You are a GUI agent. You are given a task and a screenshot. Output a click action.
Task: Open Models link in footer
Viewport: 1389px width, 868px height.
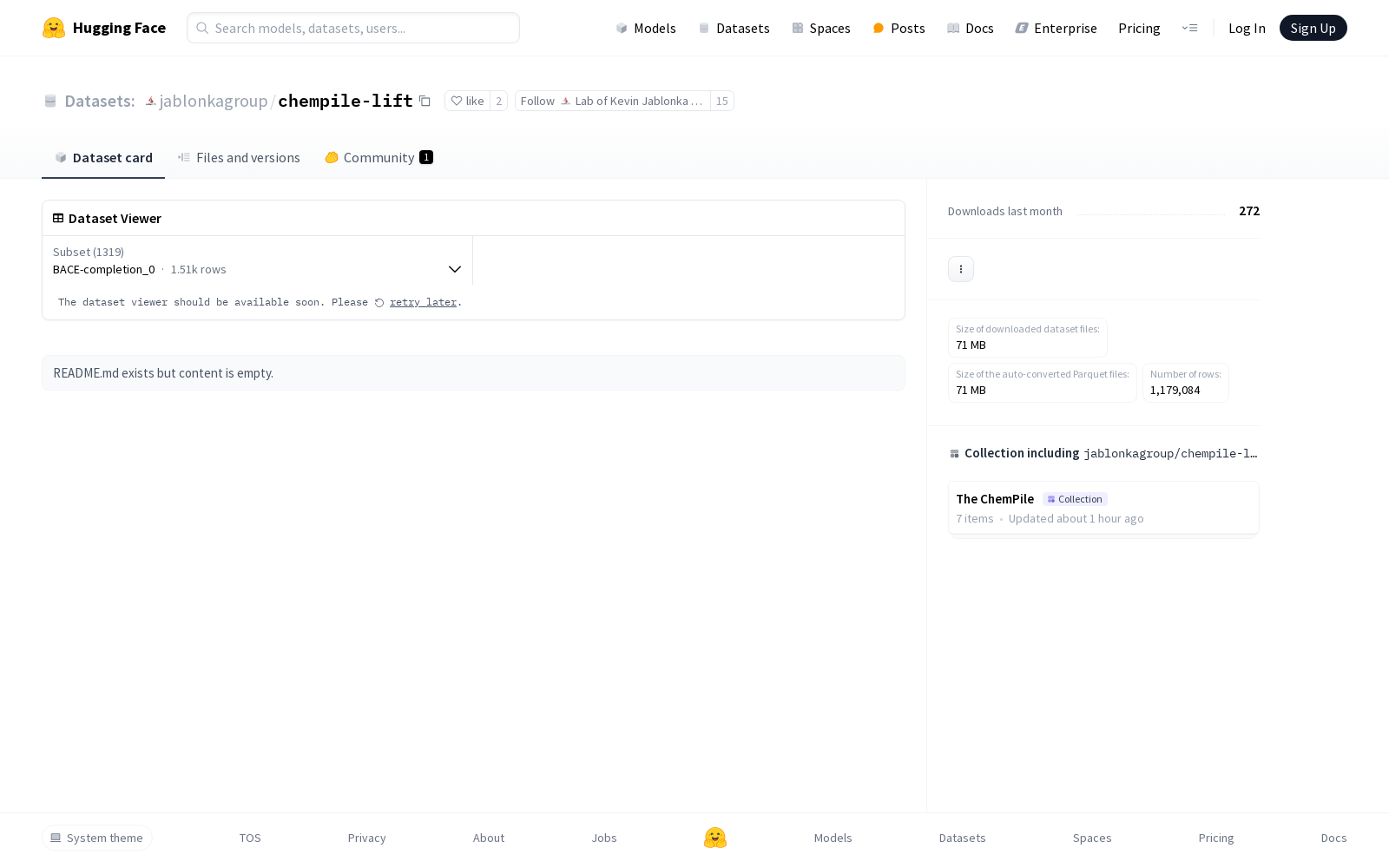833,838
